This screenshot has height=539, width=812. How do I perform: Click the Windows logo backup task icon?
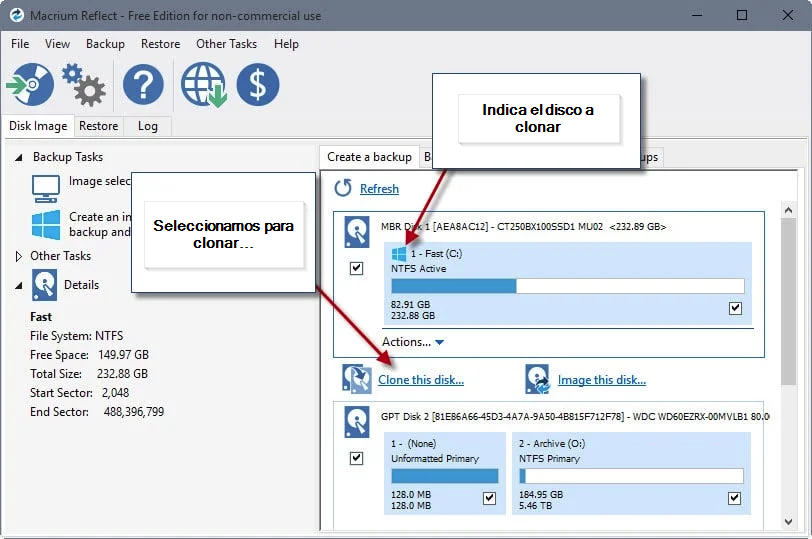(x=46, y=225)
